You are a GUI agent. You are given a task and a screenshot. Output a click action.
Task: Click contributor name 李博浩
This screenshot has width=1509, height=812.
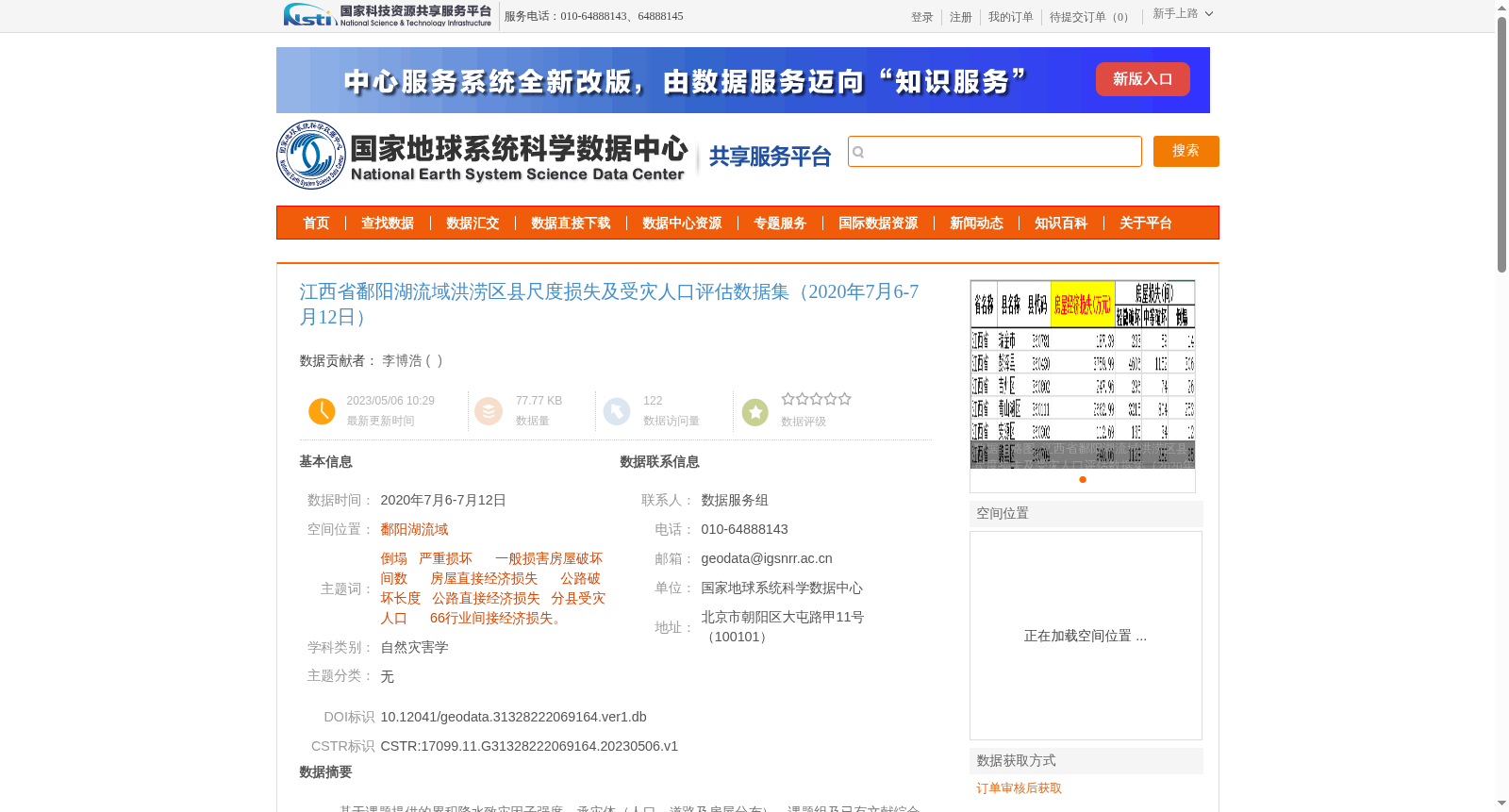pos(402,360)
